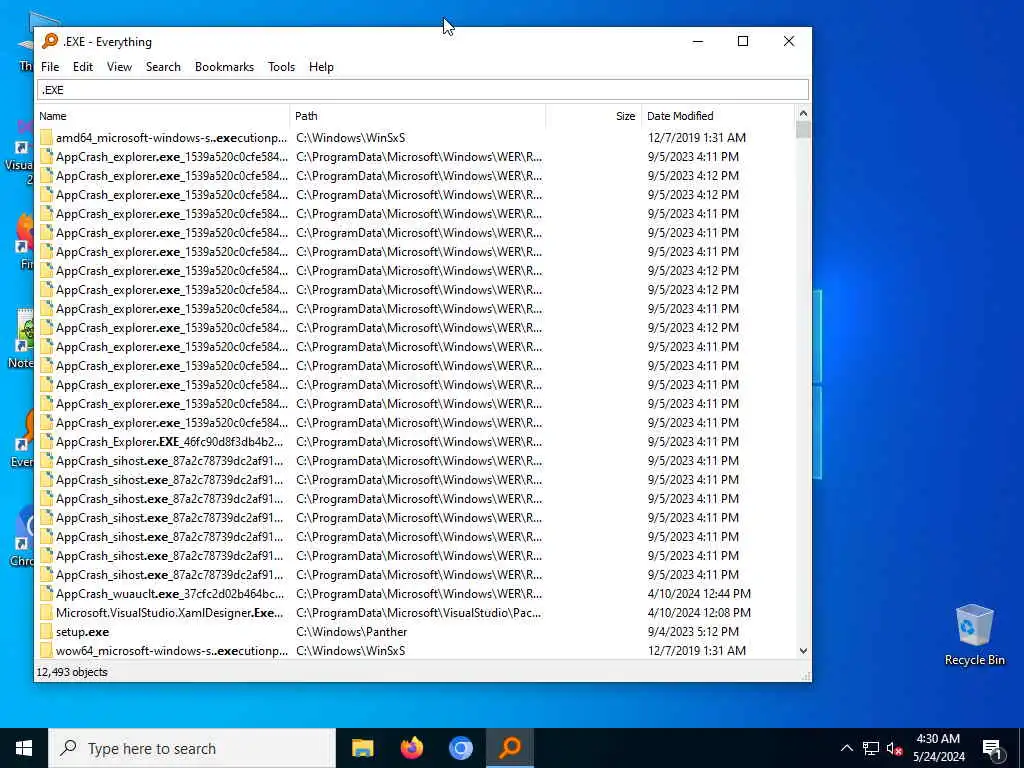Open the View menu
This screenshot has width=1024, height=768.
119,67
